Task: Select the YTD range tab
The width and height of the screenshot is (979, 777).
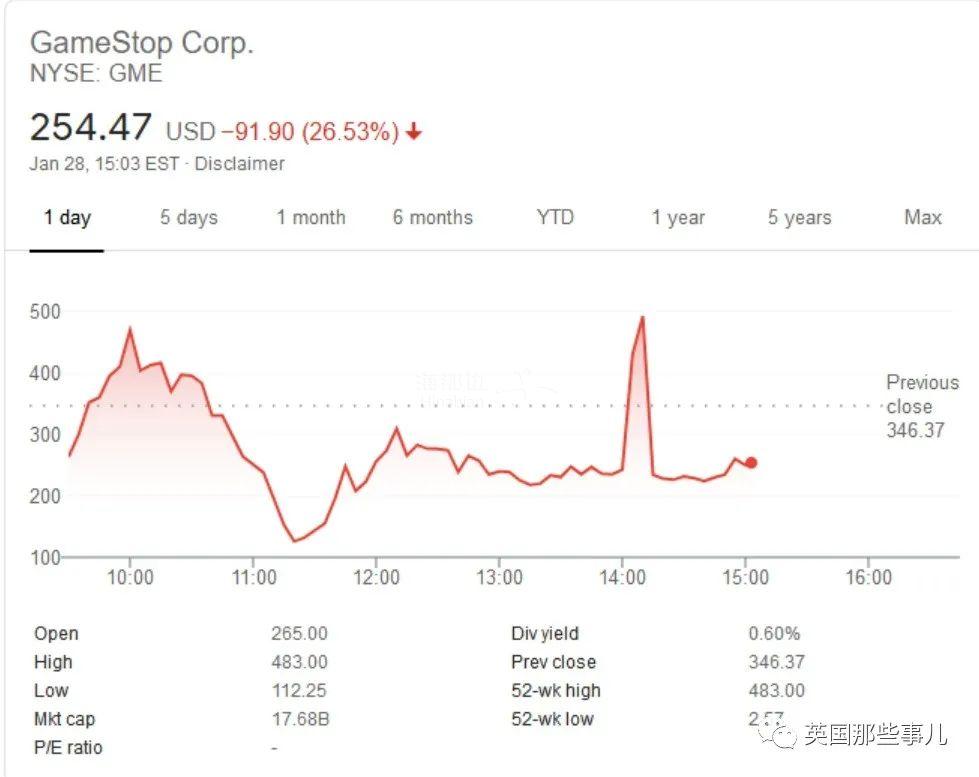Action: click(555, 217)
